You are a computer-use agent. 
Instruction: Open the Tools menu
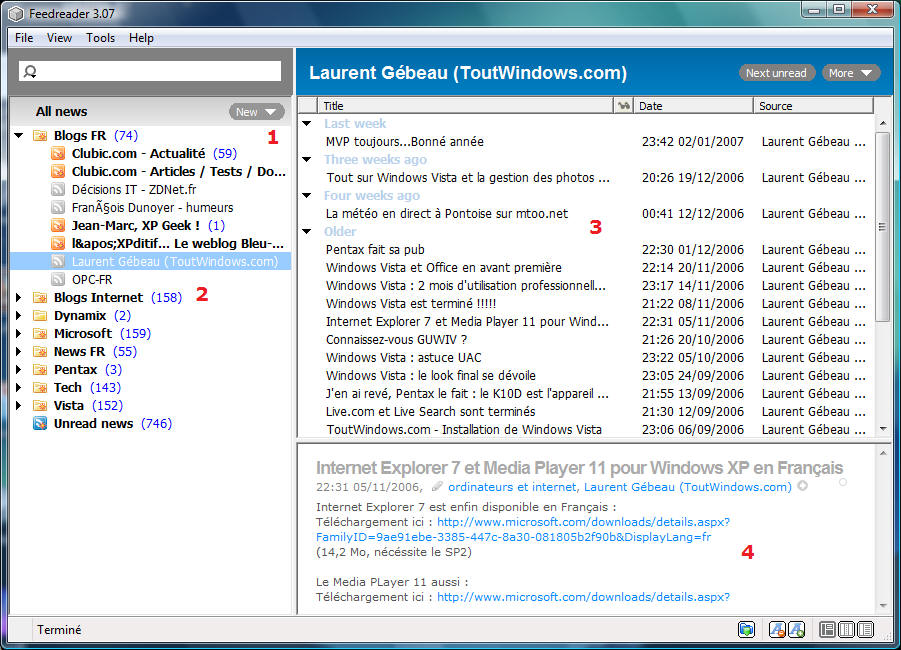pyautogui.click(x=100, y=37)
